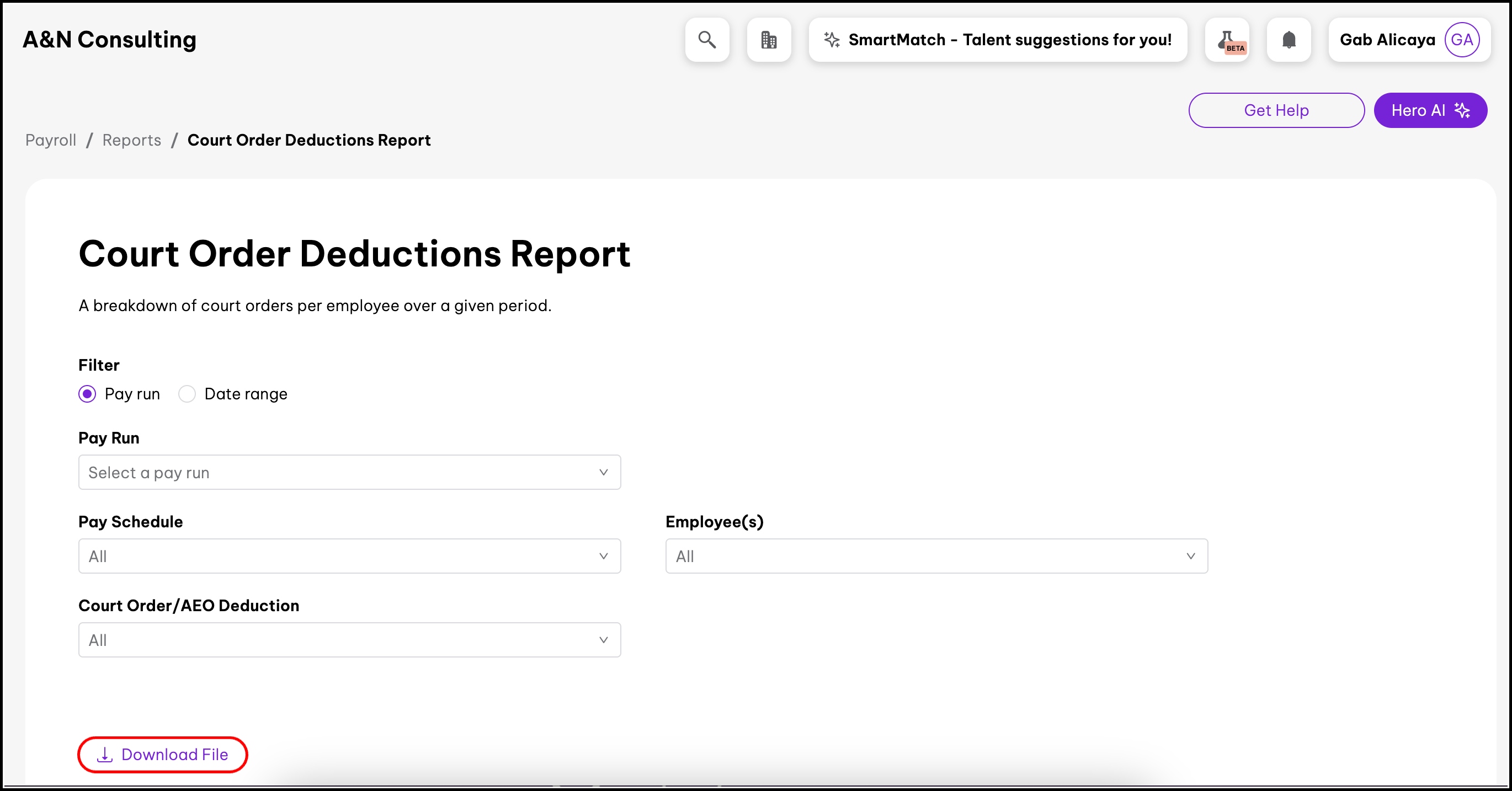Expand the Select a pay run dropdown

click(x=349, y=472)
